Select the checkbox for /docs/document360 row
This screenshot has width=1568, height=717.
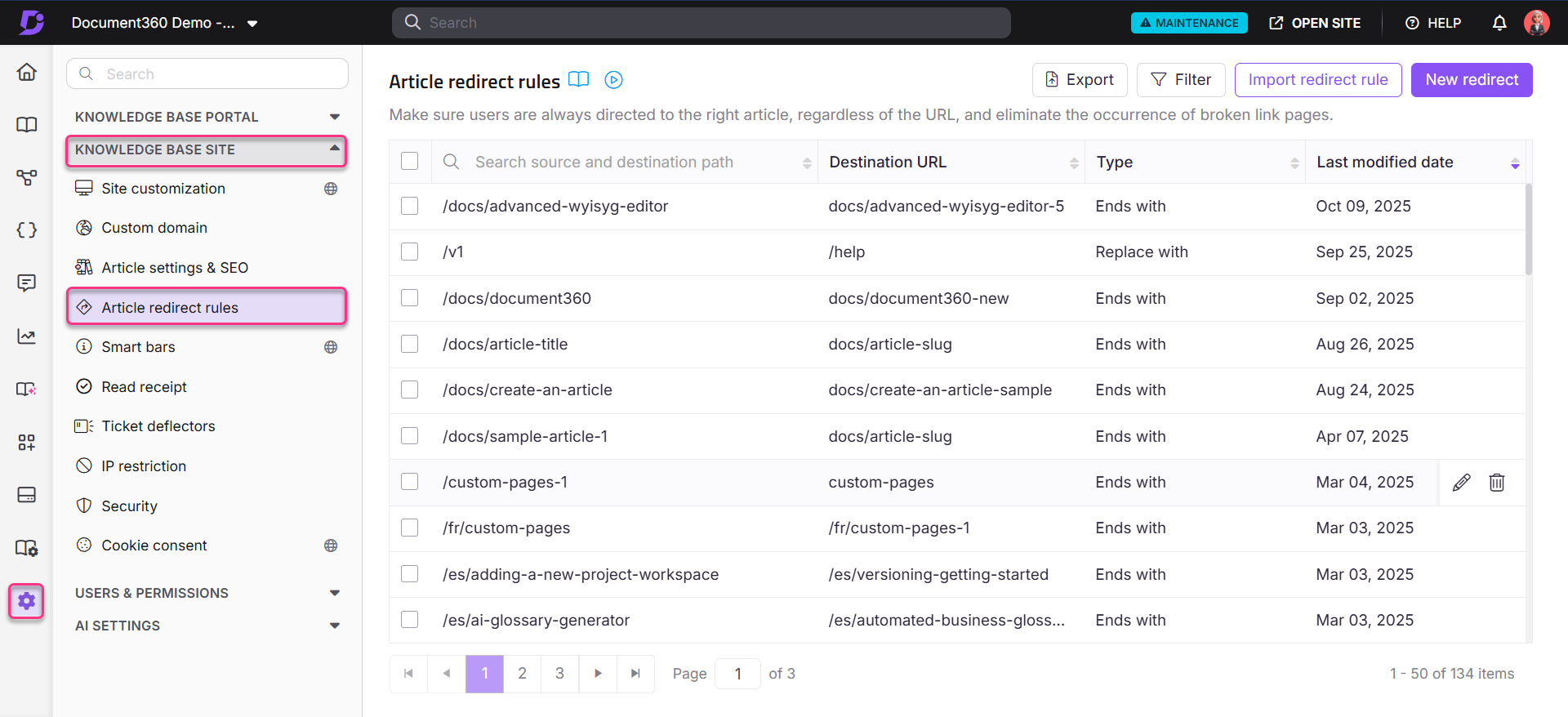[409, 297]
